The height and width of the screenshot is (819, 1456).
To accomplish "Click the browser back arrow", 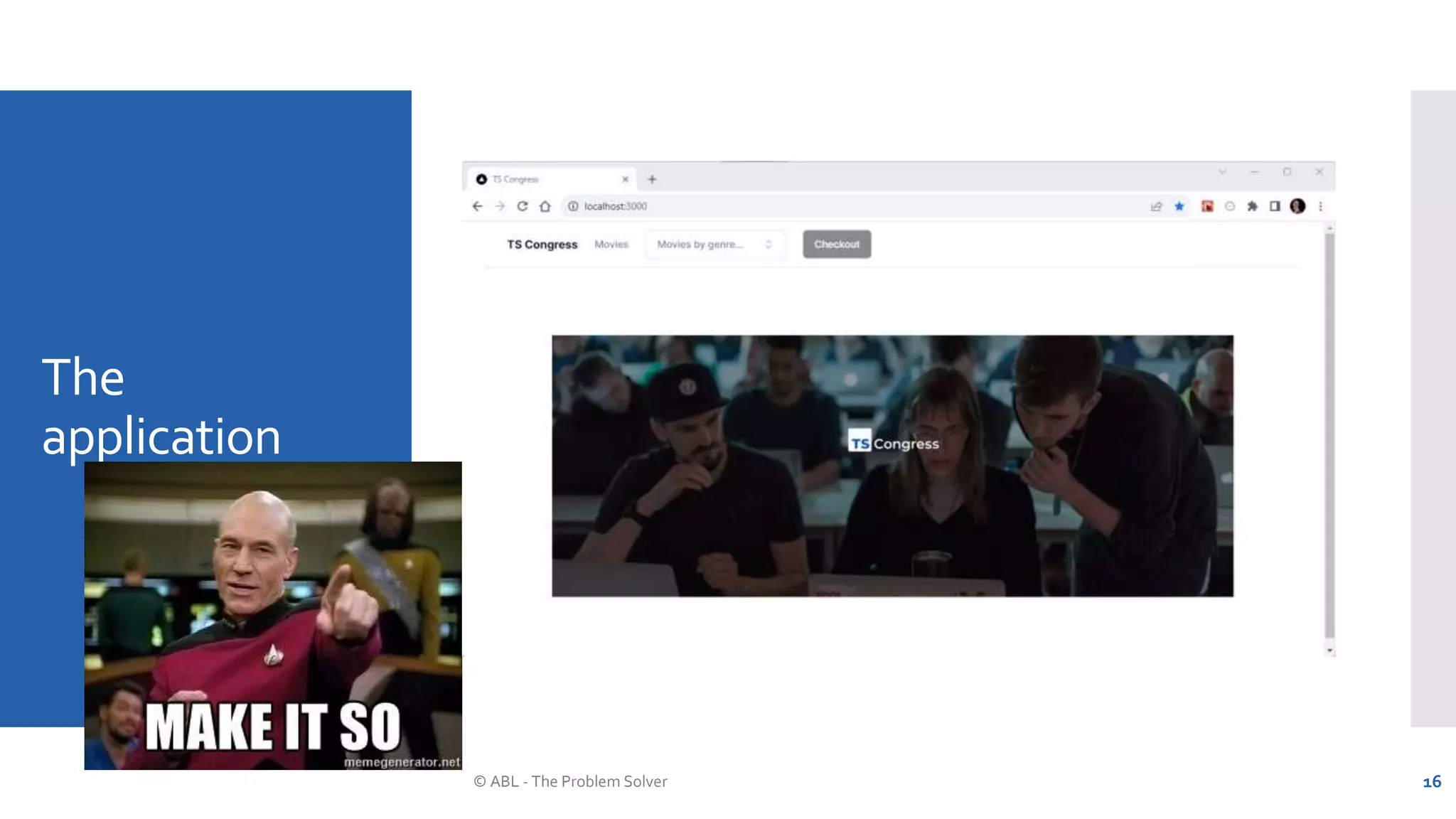I will (x=477, y=206).
